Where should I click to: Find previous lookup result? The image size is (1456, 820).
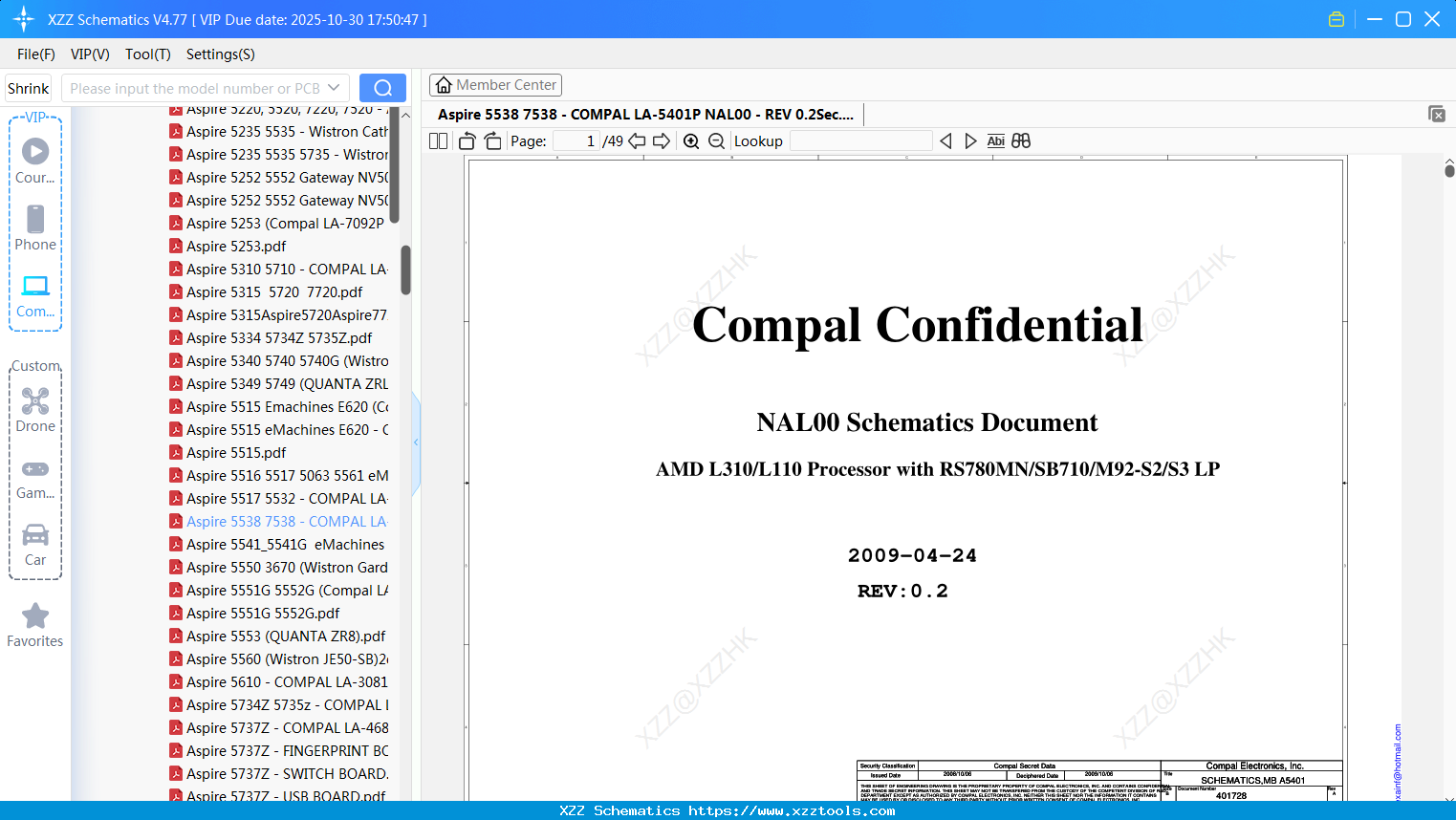click(945, 141)
